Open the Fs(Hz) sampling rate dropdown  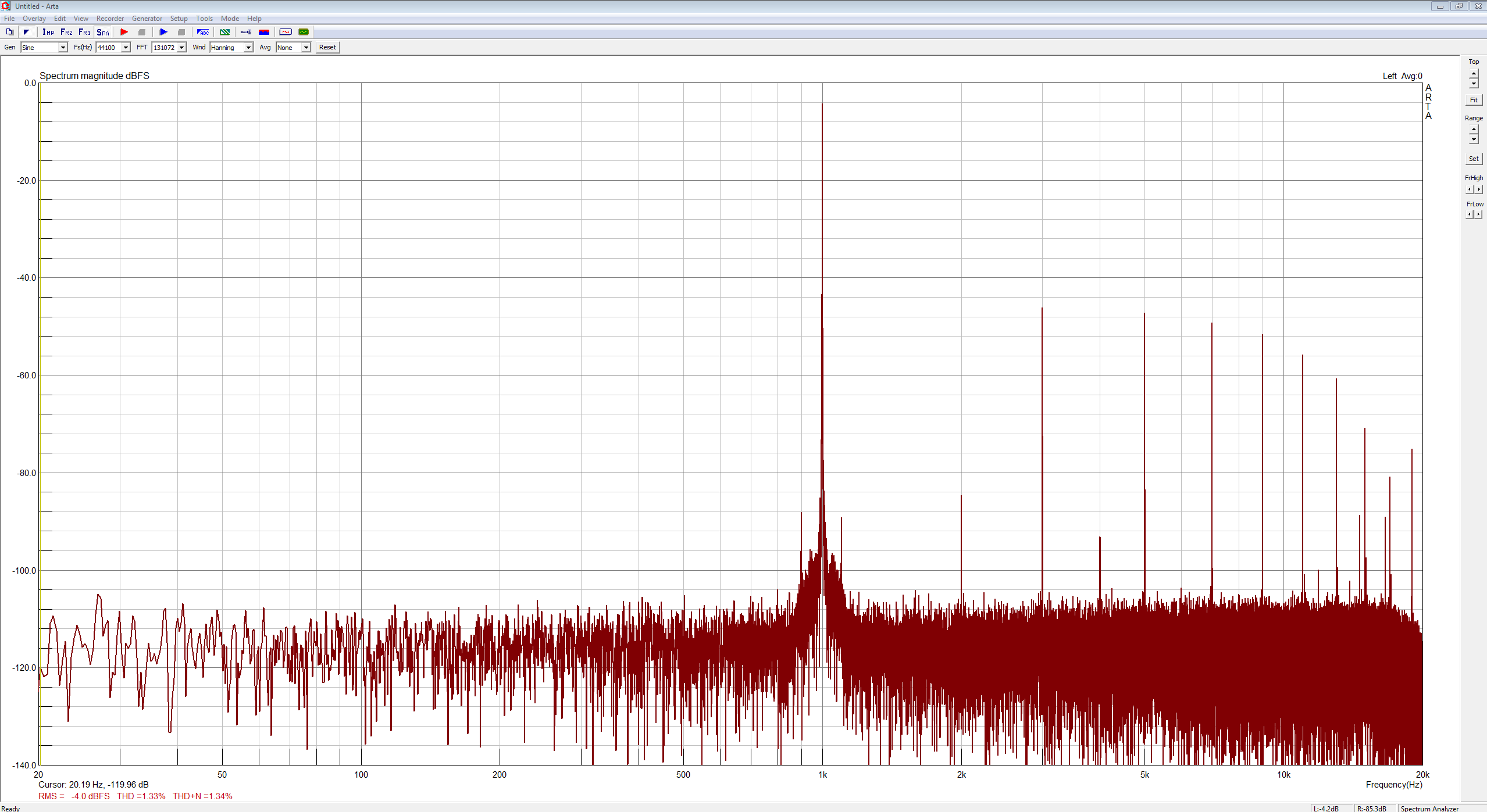113,48
